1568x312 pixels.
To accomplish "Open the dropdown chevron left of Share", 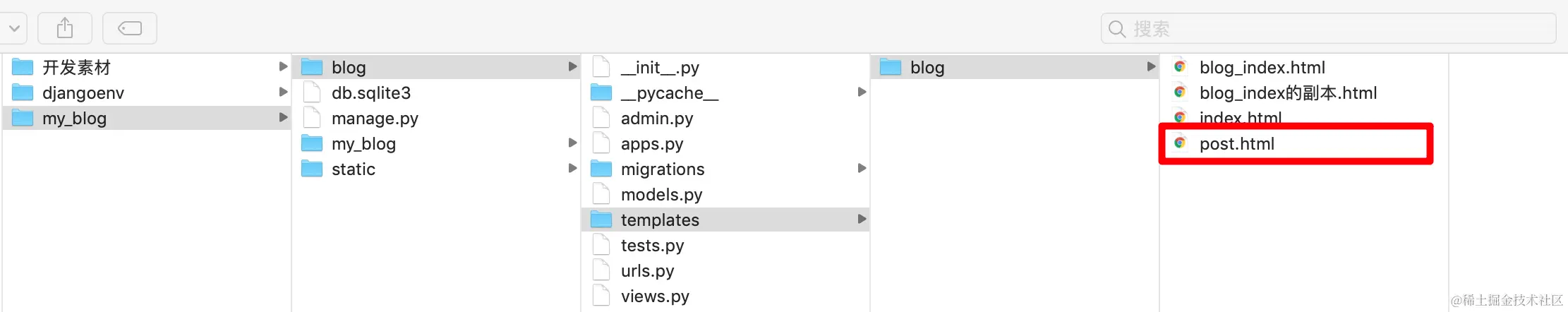I will pyautogui.click(x=14, y=28).
